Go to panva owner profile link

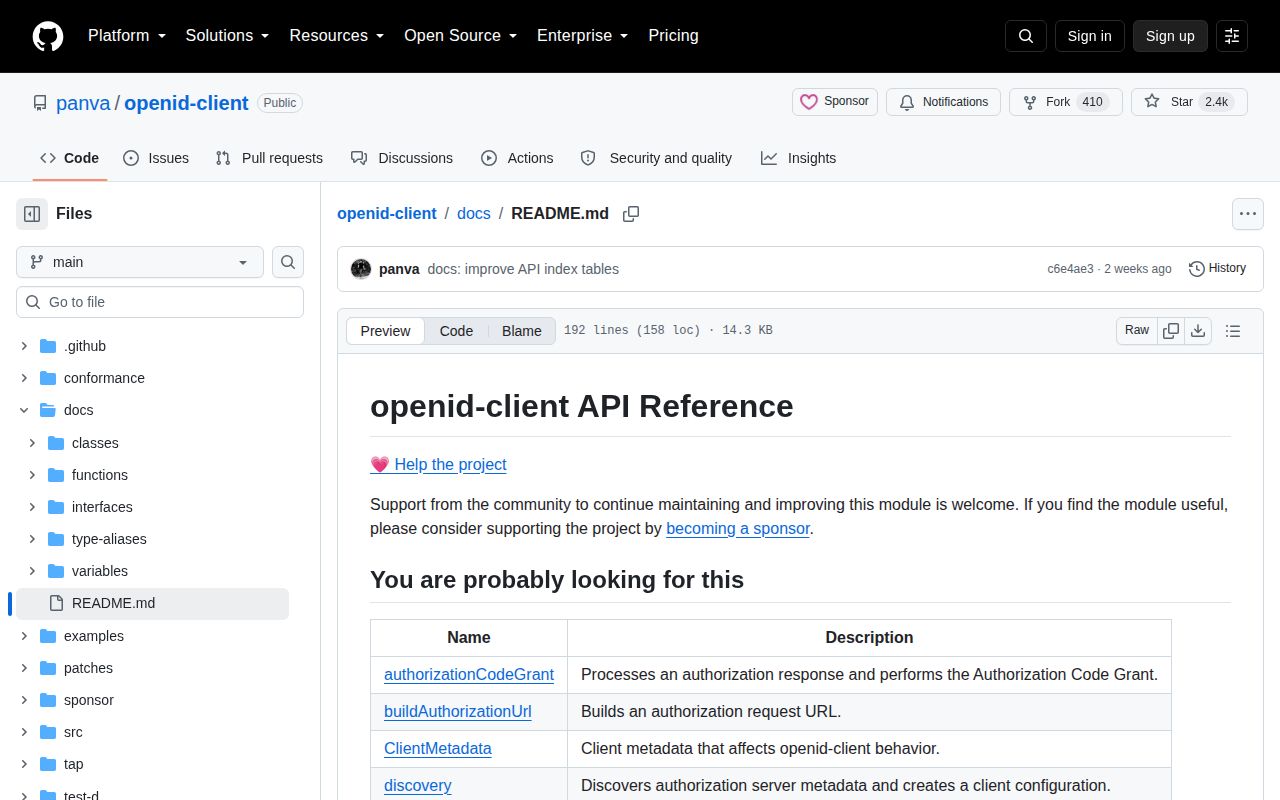coord(83,103)
